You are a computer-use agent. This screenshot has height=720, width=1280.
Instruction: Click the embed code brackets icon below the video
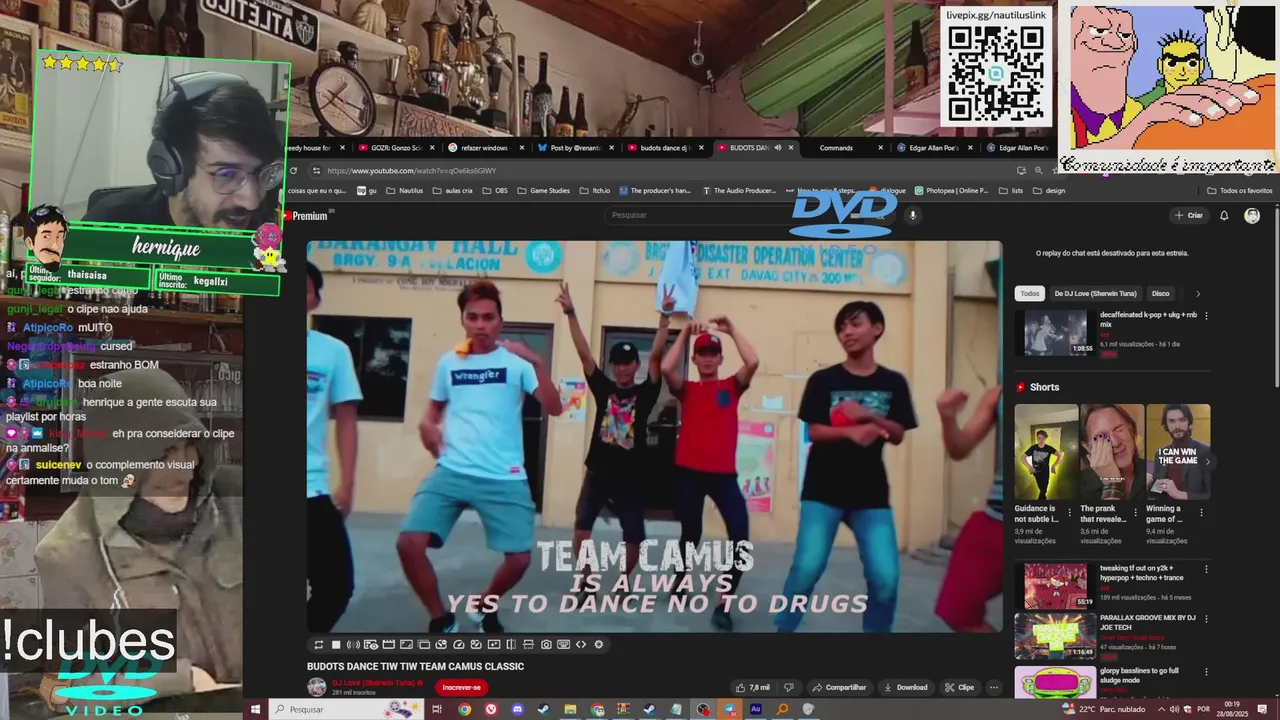pyautogui.click(x=581, y=645)
